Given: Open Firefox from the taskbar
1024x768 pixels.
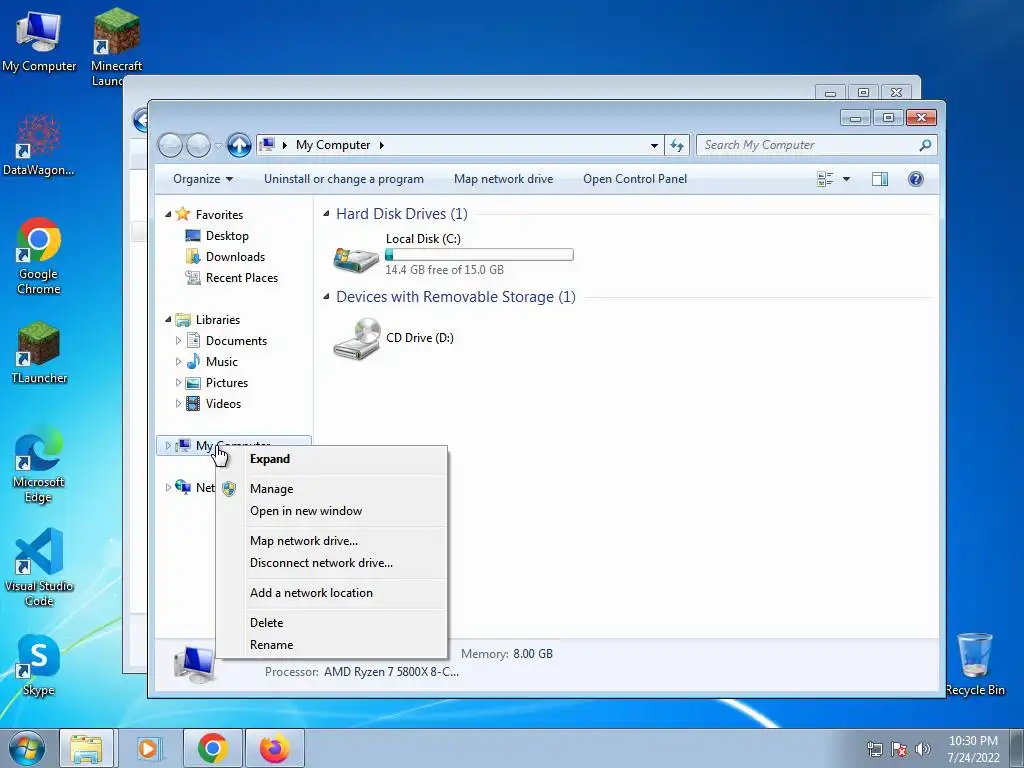Looking at the screenshot, I should [x=274, y=748].
